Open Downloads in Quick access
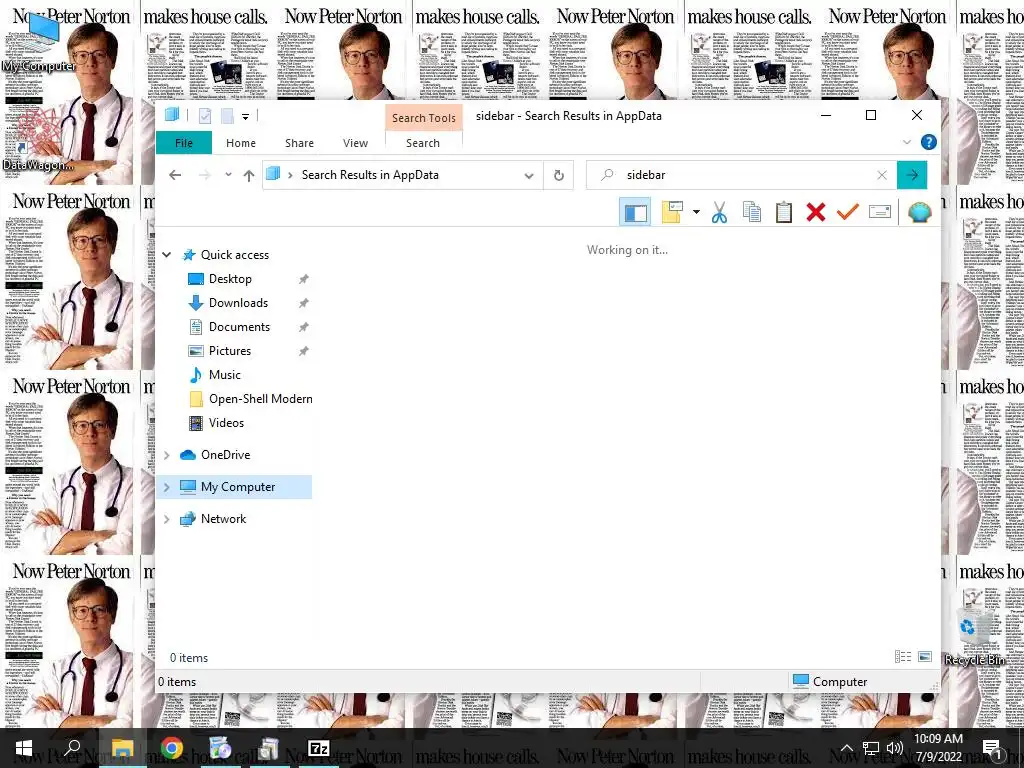This screenshot has width=1024, height=768. (x=238, y=303)
